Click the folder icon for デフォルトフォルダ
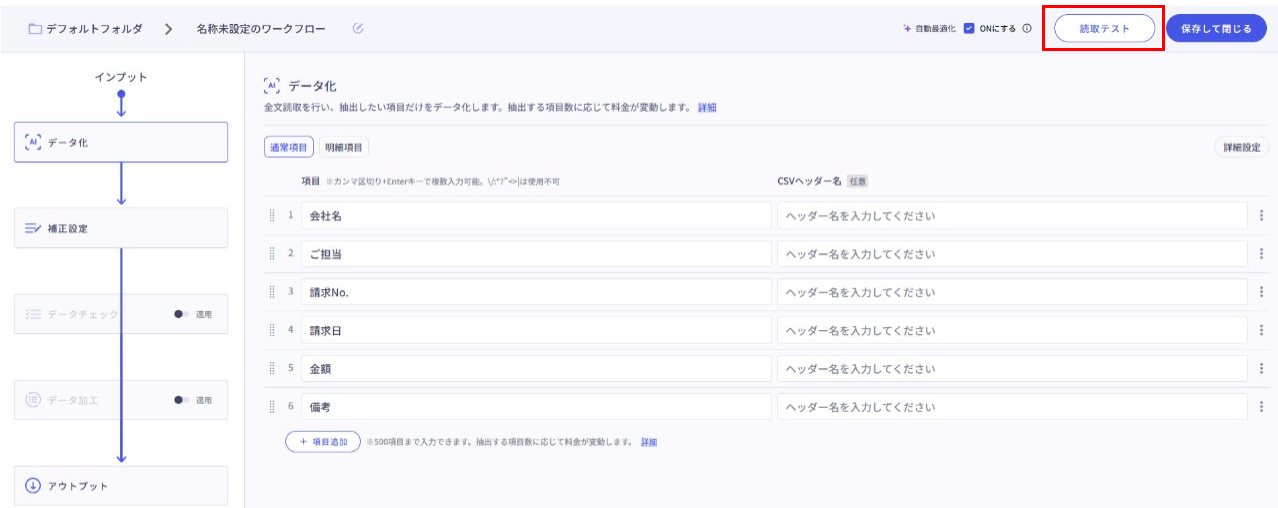This screenshot has height=508, width=1278. coord(35,29)
